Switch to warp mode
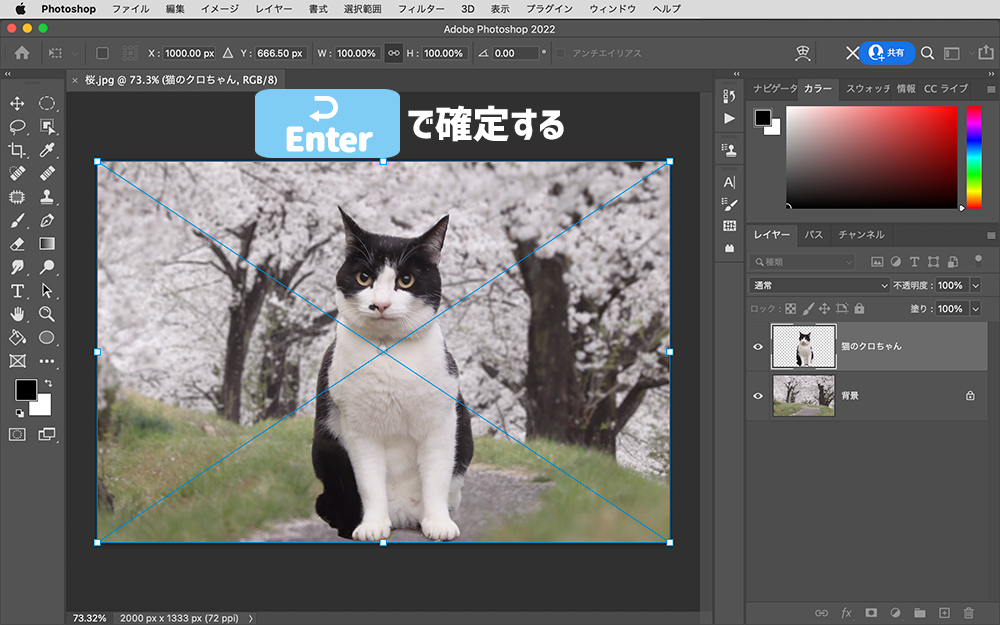Image resolution: width=1000 pixels, height=625 pixels. (802, 53)
